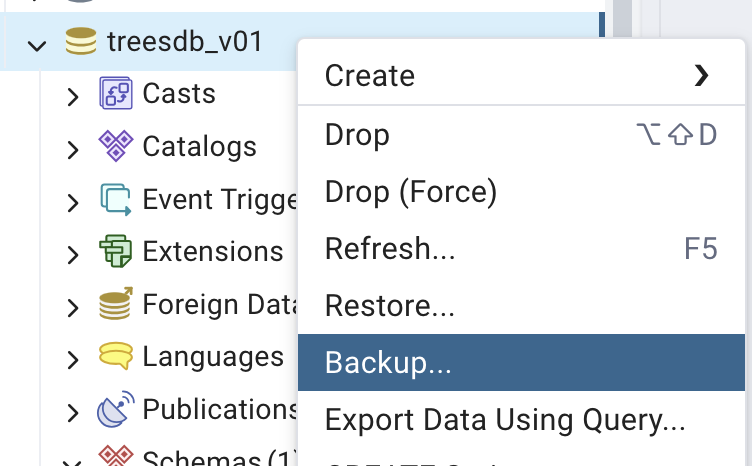Click the Casts node icon
Viewport: 752px width, 466px height.
[x=116, y=95]
